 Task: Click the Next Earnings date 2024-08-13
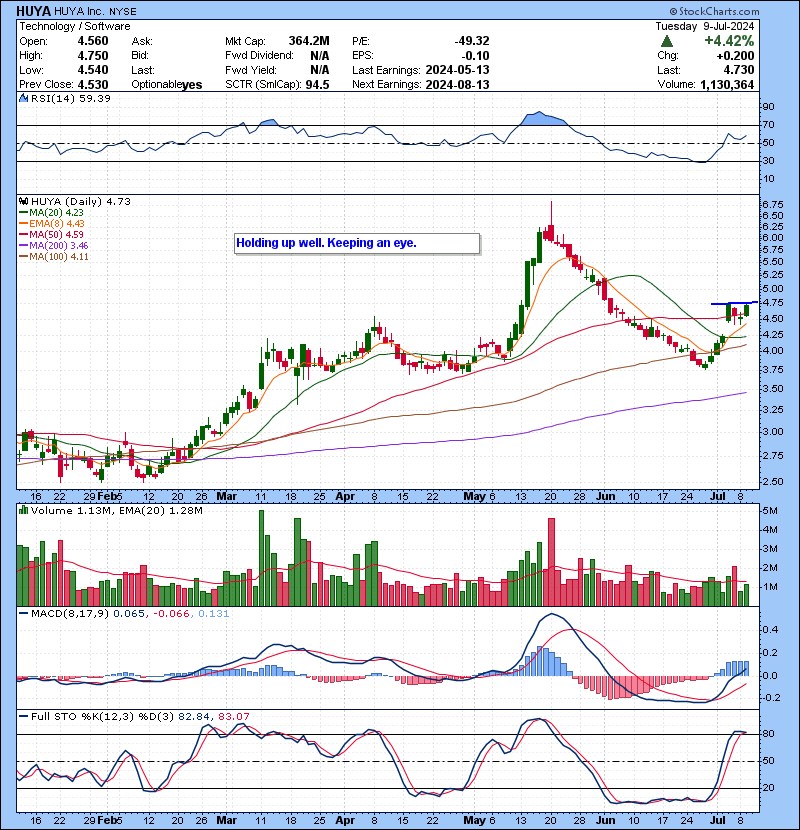click(x=457, y=85)
